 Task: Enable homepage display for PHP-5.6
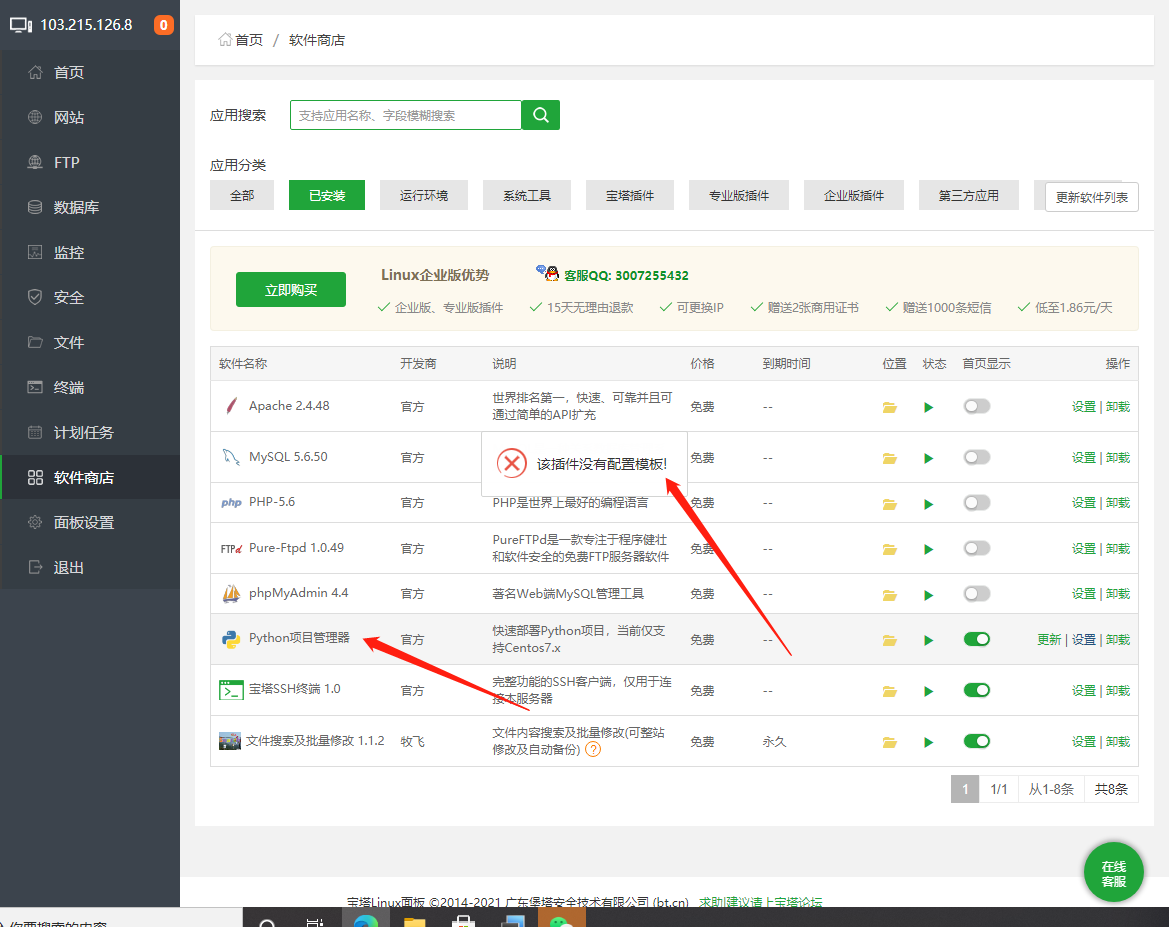pyautogui.click(x=977, y=503)
